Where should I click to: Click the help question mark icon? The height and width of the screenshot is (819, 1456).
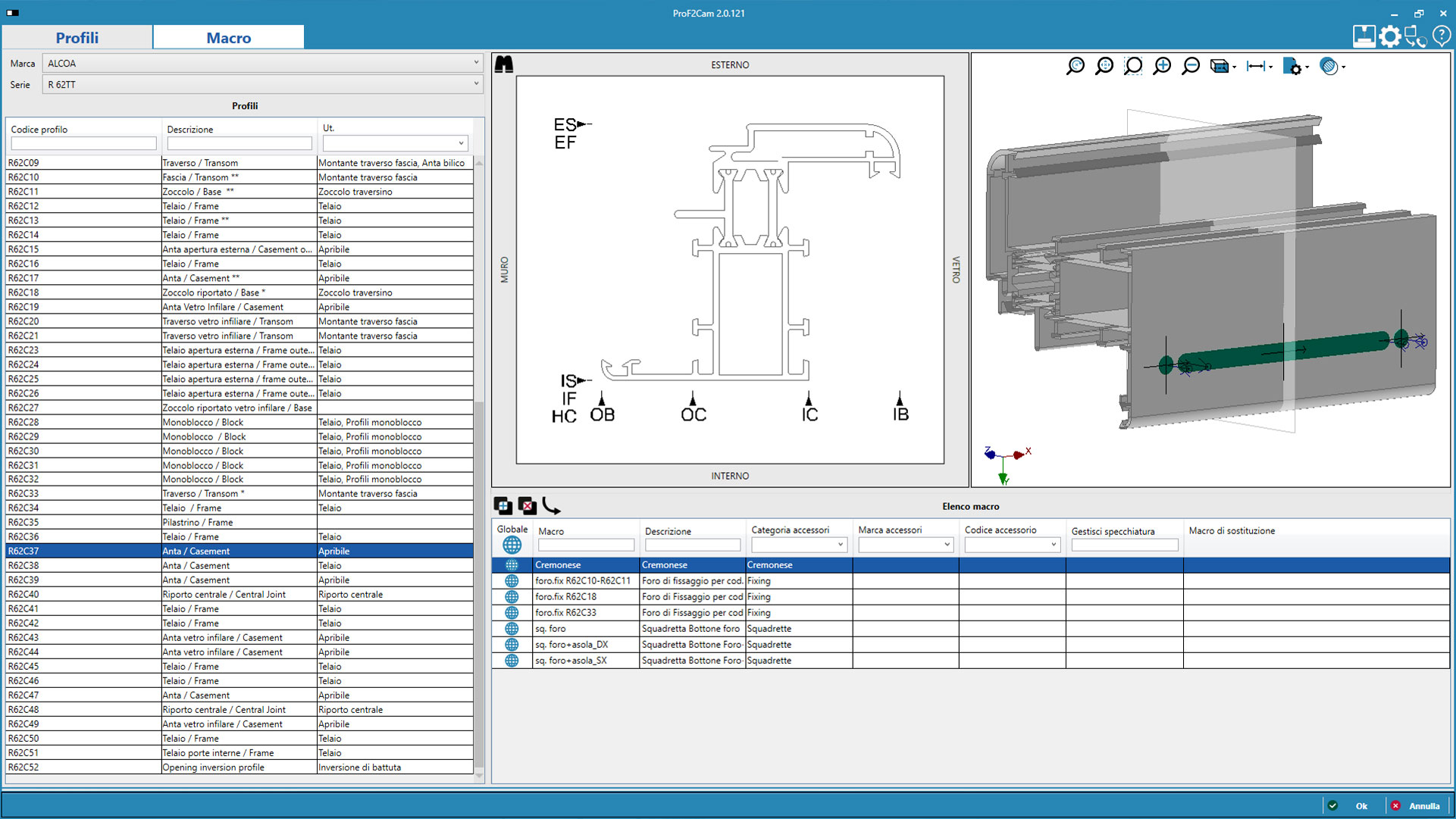click(1441, 36)
